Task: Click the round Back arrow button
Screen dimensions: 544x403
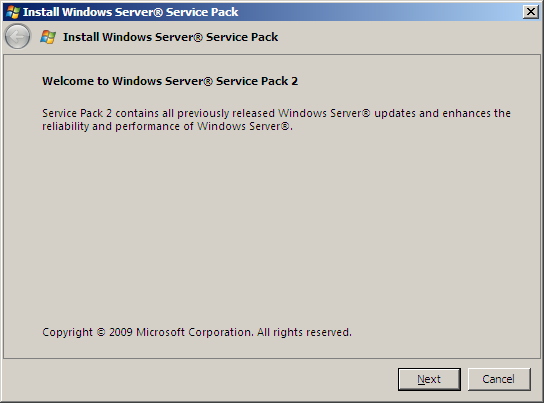Action: click(17, 36)
